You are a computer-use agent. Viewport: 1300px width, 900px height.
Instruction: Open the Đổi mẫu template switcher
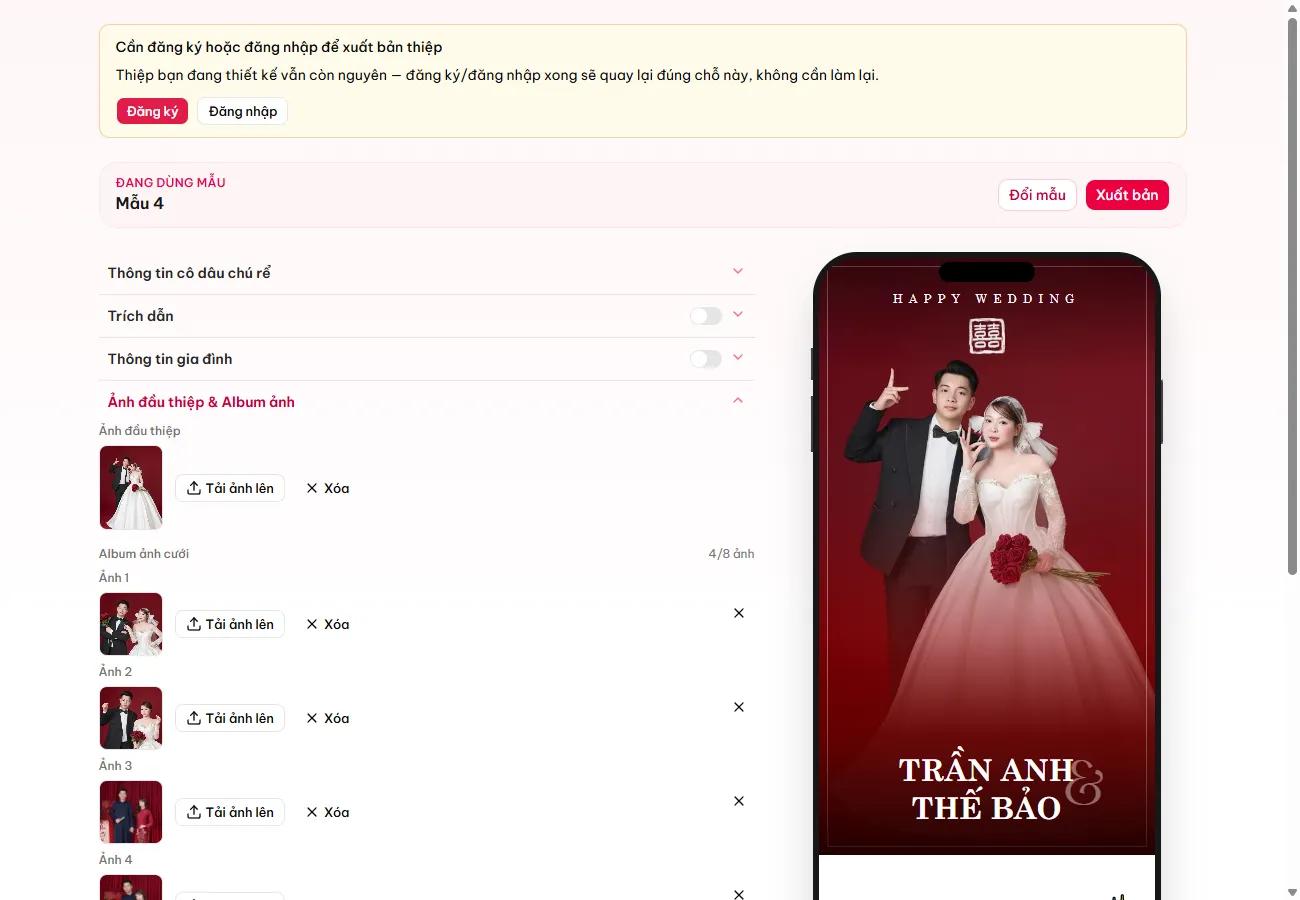(x=1038, y=195)
